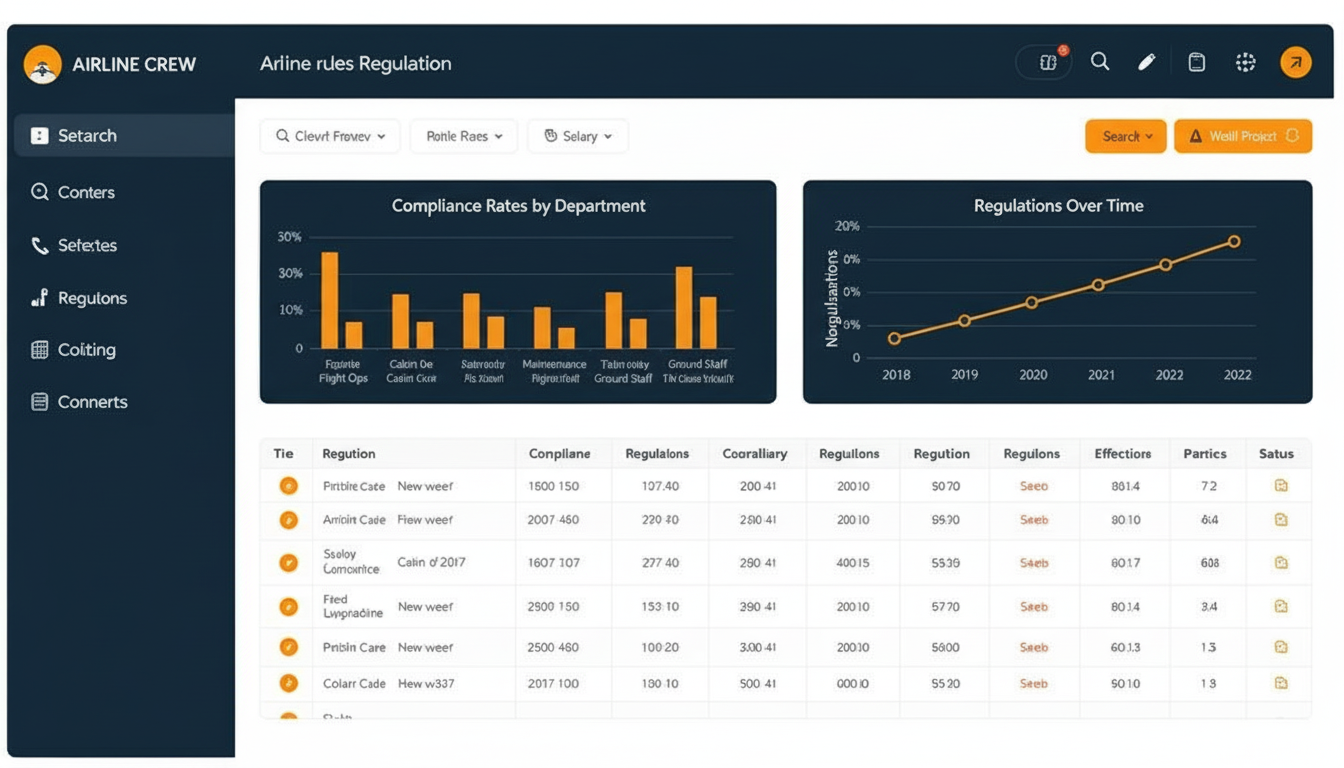This screenshot has height=768, width=1344.
Task: Click the Satus icon in Arricirt Cade row
Action: [x=1281, y=520]
